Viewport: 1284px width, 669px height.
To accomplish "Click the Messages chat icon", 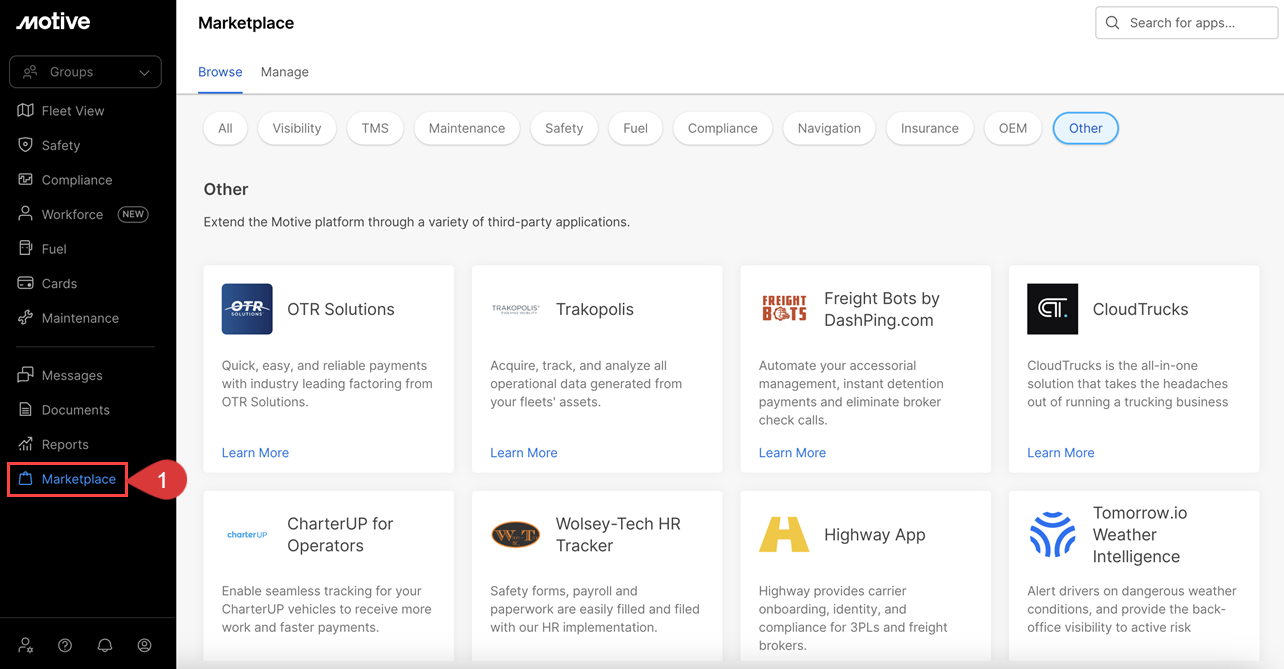I will point(25,375).
